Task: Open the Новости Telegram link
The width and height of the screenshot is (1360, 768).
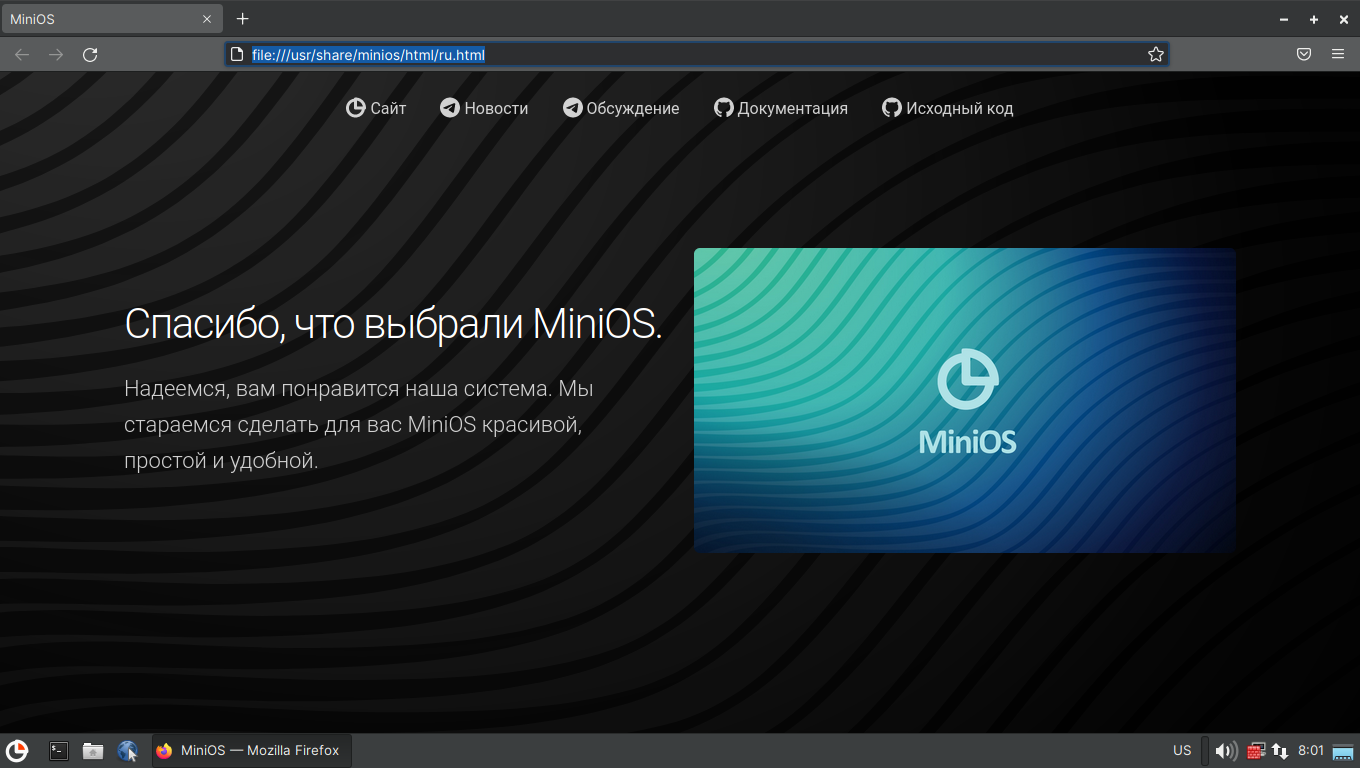Action: (x=484, y=108)
